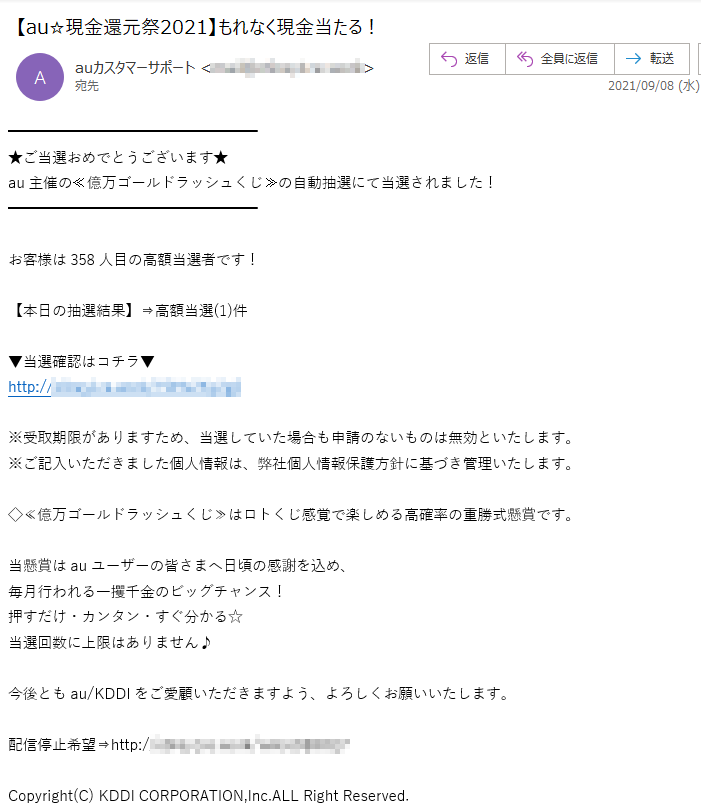Image resolution: width=701 pixels, height=812 pixels.
Task: Click the cut-off button right of 転送
Action: click(x=699, y=59)
